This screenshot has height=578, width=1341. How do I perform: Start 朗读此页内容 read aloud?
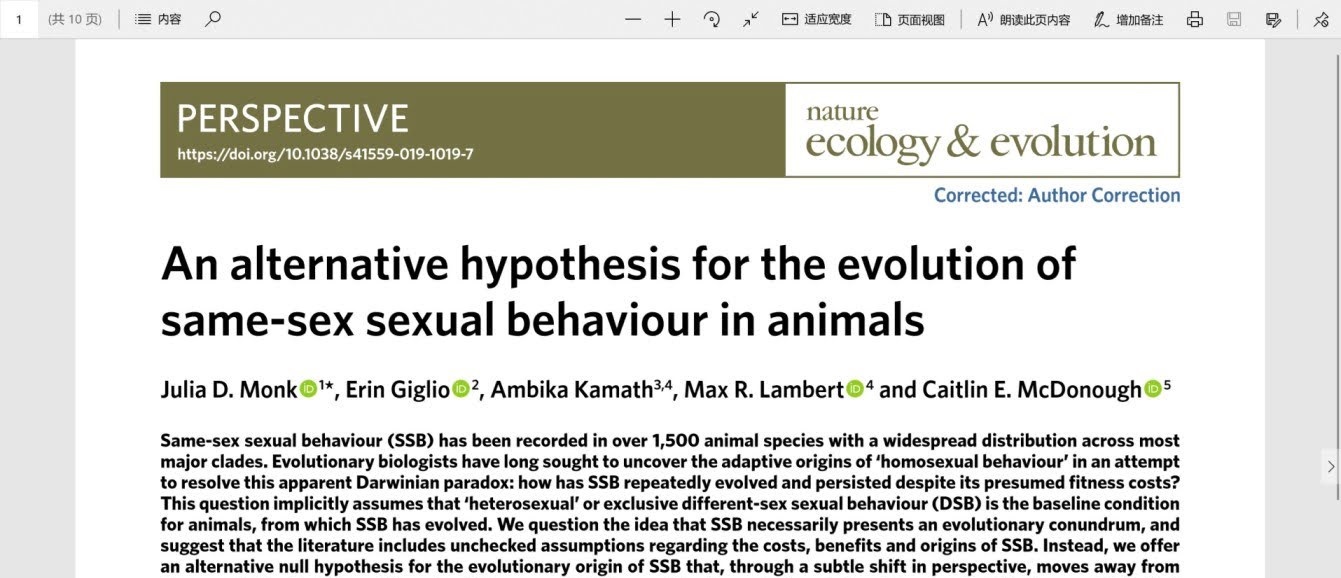tap(1023, 19)
